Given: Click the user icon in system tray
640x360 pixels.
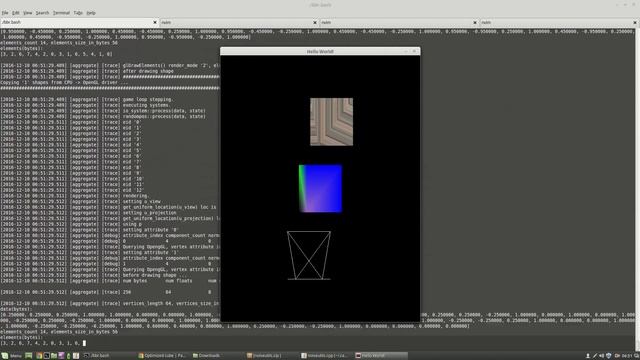Looking at the screenshot, I should 588,356.
